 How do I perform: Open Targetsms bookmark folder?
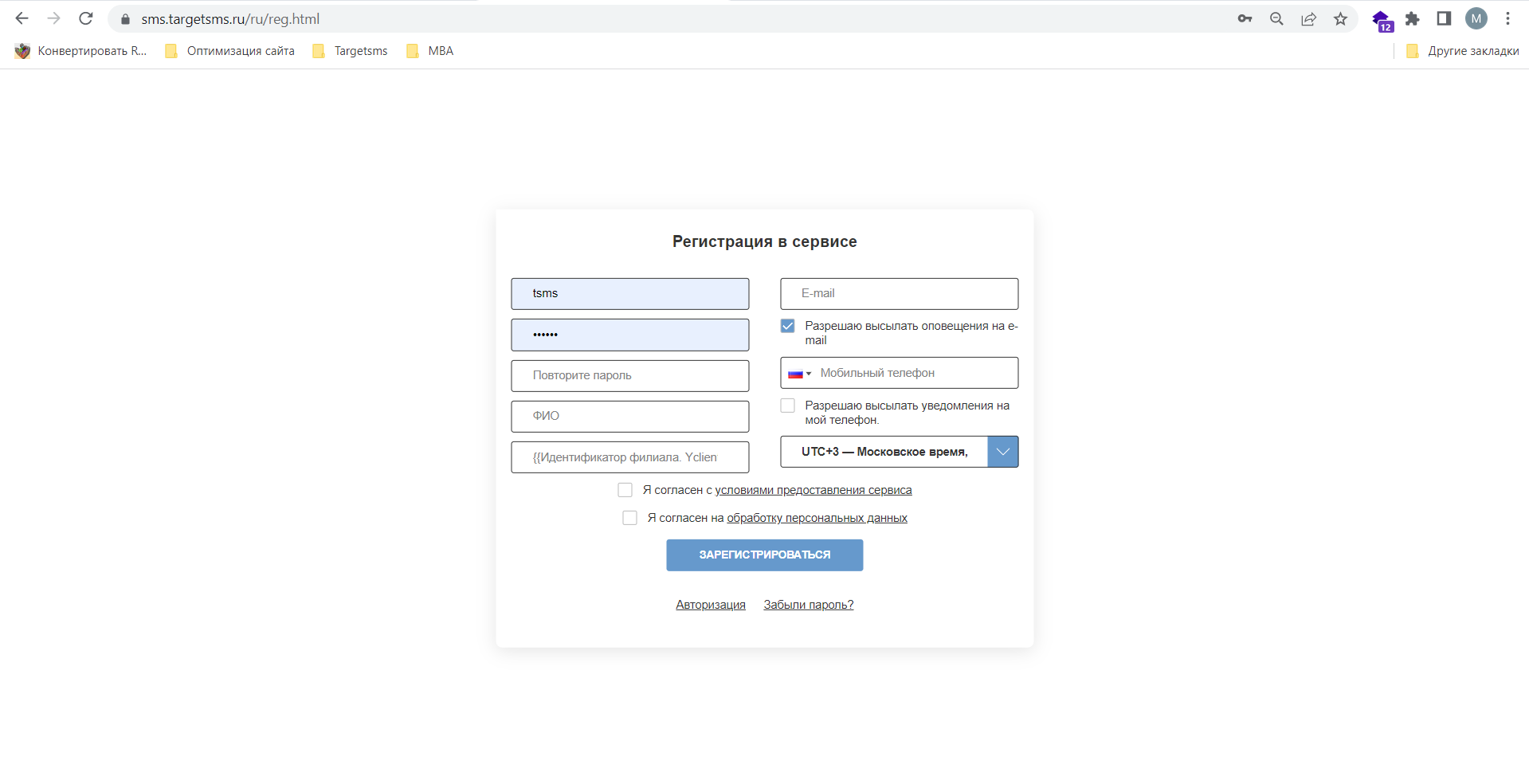pyautogui.click(x=351, y=51)
